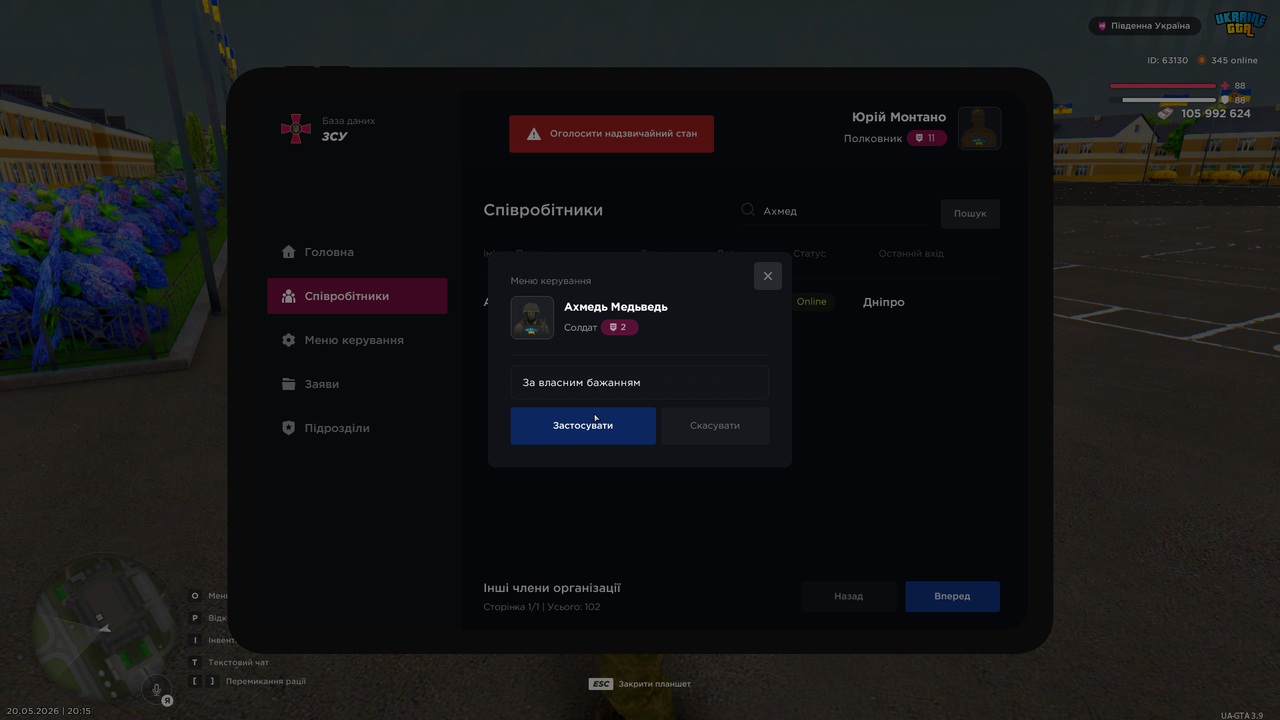Viewport: 1280px width, 720px height.
Task: Click the rank 2 badge beside Солдат
Action: [x=619, y=327]
